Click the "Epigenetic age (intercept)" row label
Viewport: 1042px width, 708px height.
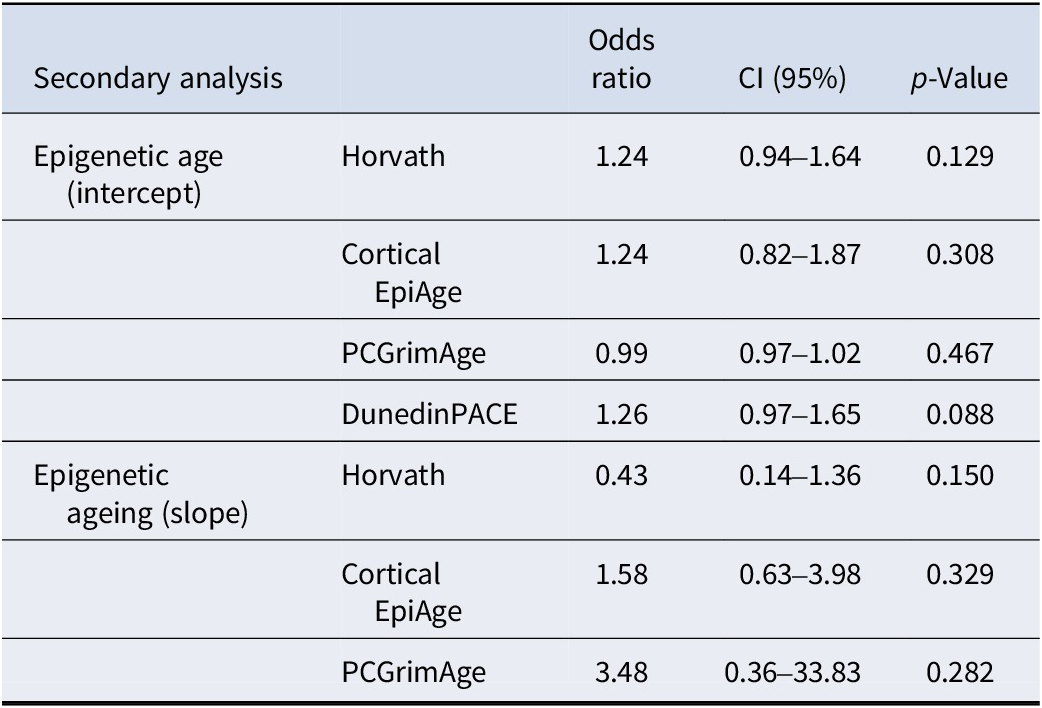click(x=129, y=173)
